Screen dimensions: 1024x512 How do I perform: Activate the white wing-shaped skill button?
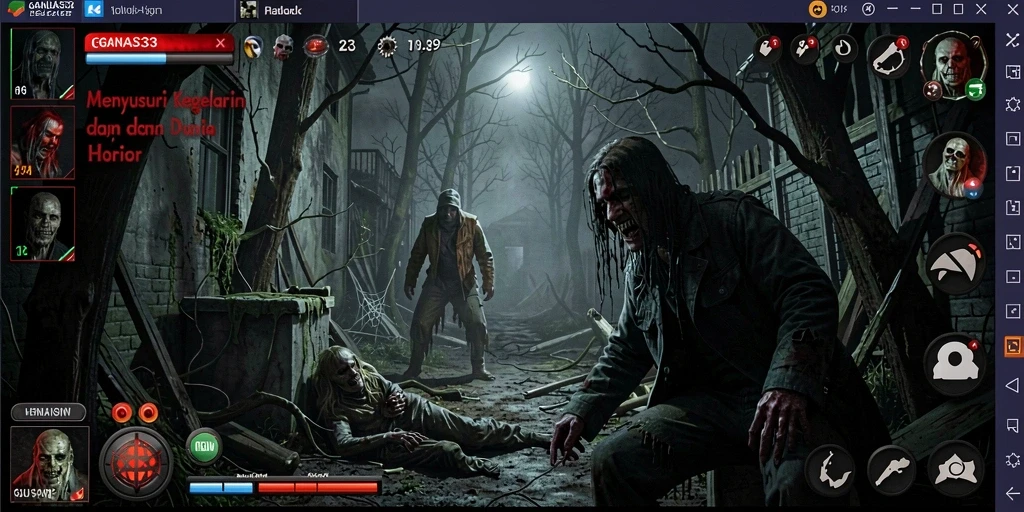coord(955,264)
